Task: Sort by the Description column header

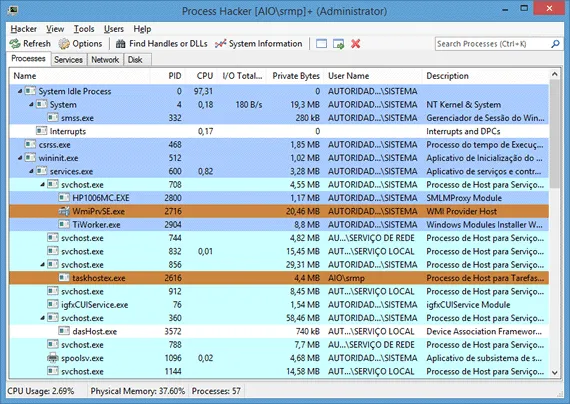Action: (x=485, y=76)
